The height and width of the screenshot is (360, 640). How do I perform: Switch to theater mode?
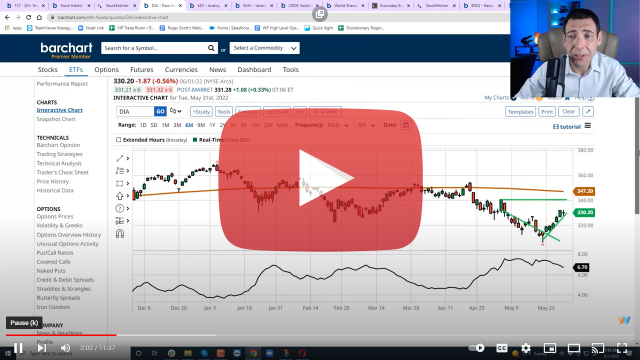(574, 348)
